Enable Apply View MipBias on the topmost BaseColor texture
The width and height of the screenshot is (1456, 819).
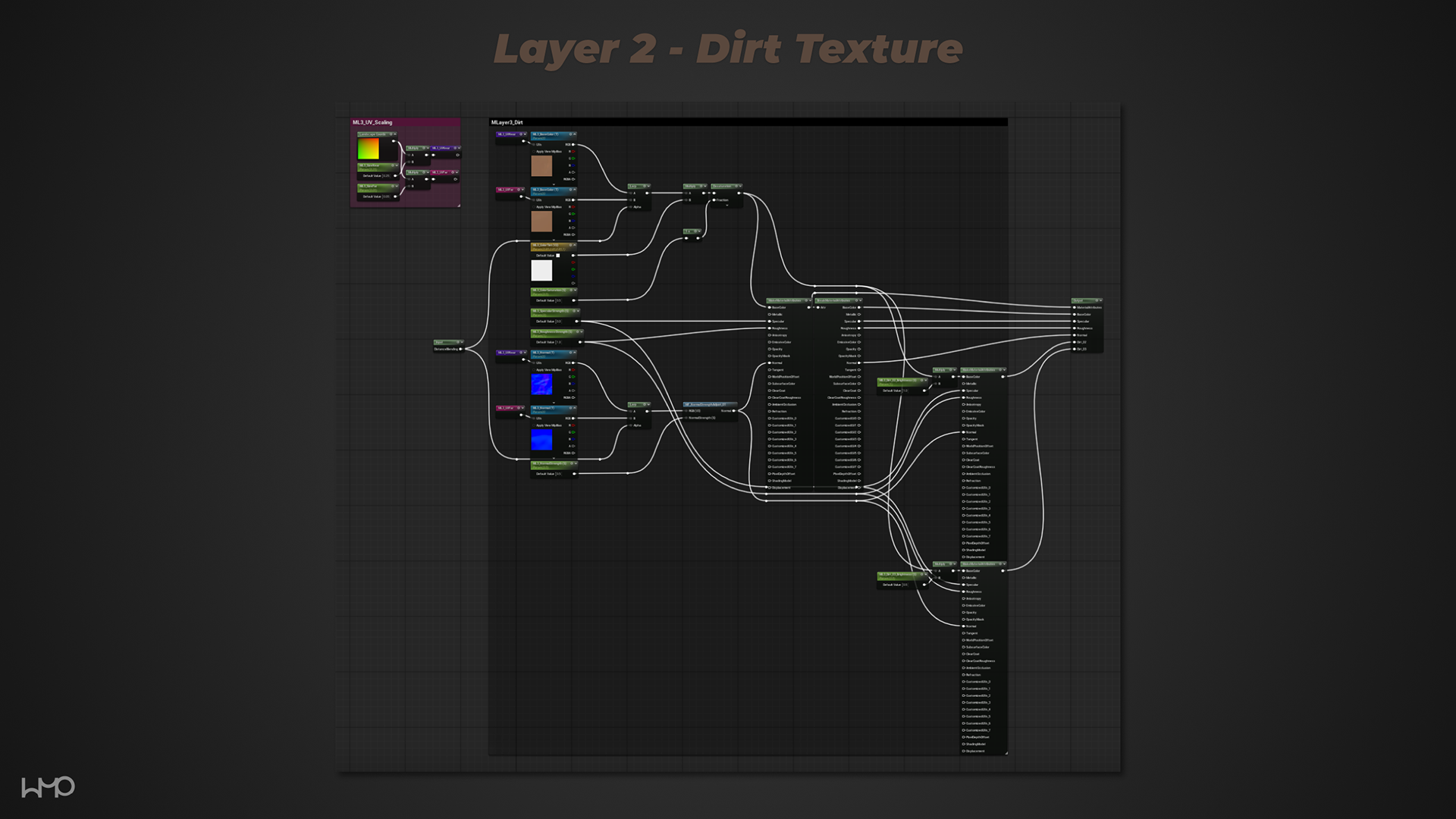[x=534, y=152]
